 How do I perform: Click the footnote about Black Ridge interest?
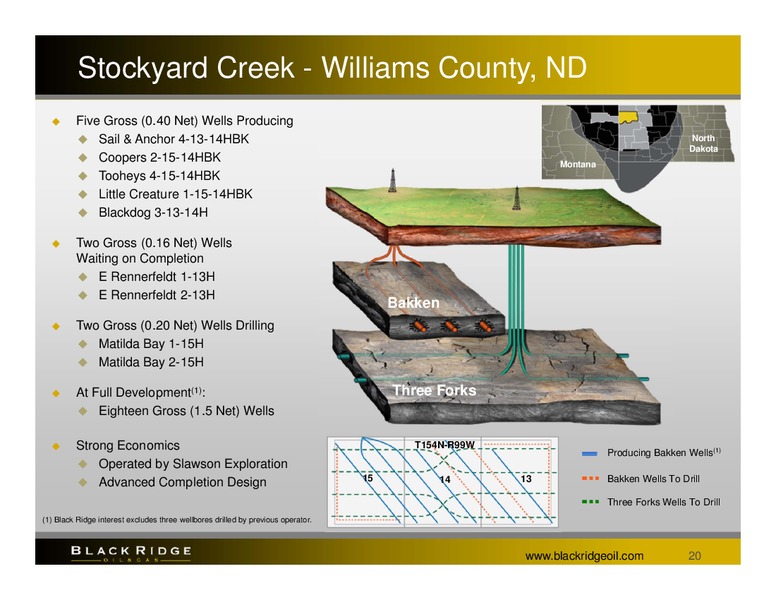tap(177, 520)
